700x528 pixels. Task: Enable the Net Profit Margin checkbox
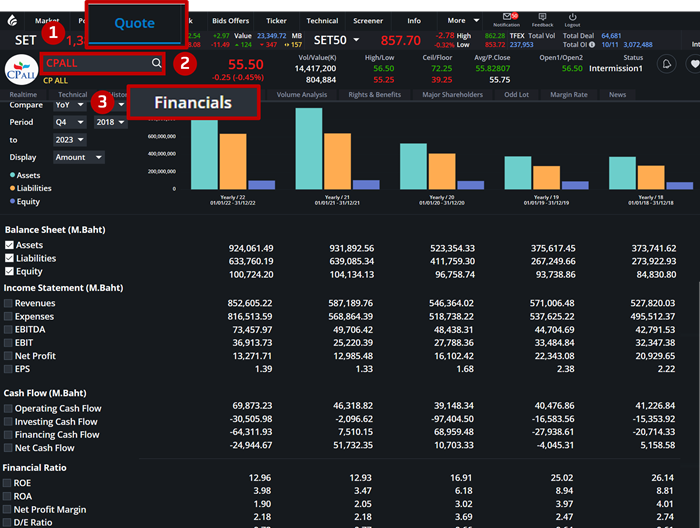point(7,509)
